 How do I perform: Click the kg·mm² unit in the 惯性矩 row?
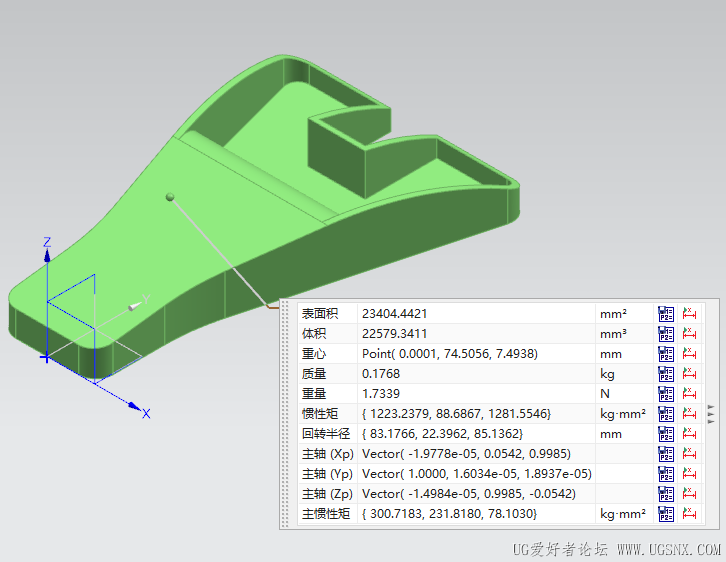point(624,413)
